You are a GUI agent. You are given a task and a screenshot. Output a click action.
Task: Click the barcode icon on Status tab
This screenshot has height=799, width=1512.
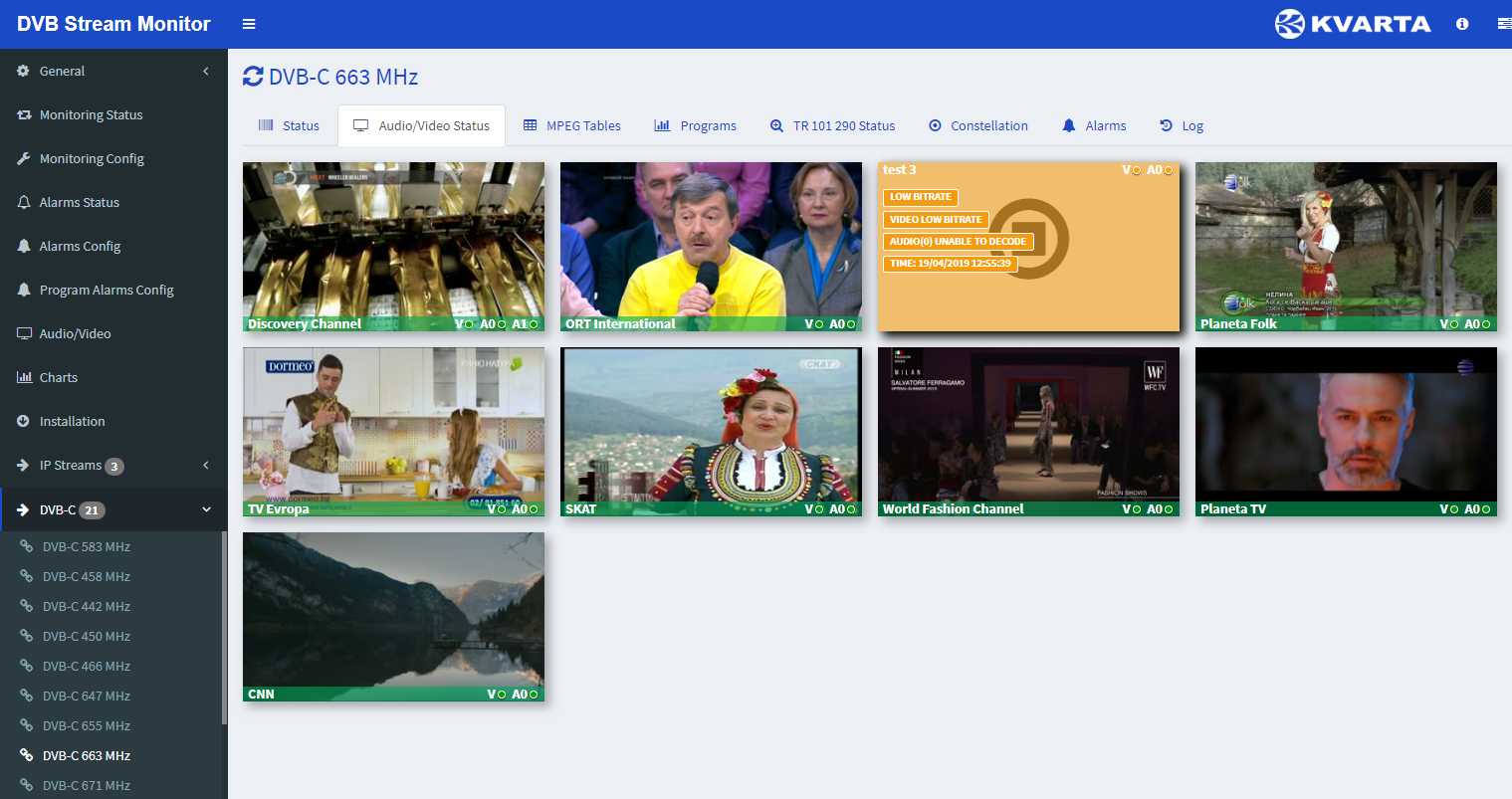point(266,125)
